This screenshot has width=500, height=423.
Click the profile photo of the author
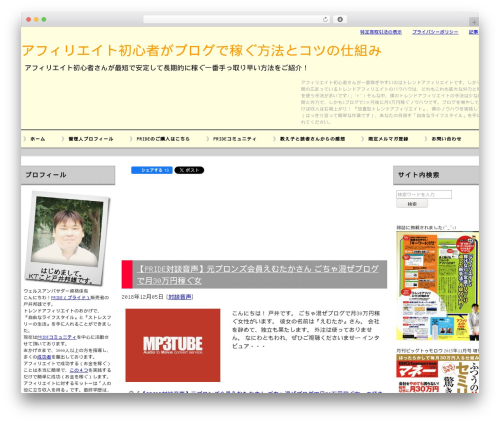(x=68, y=238)
